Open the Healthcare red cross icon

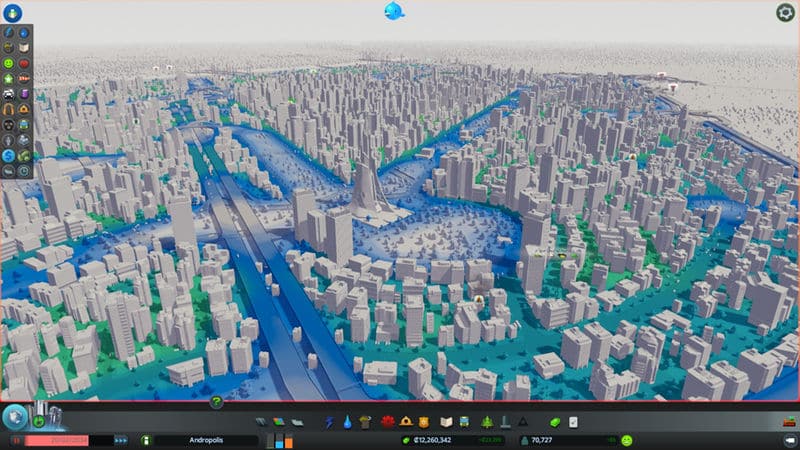click(x=386, y=423)
